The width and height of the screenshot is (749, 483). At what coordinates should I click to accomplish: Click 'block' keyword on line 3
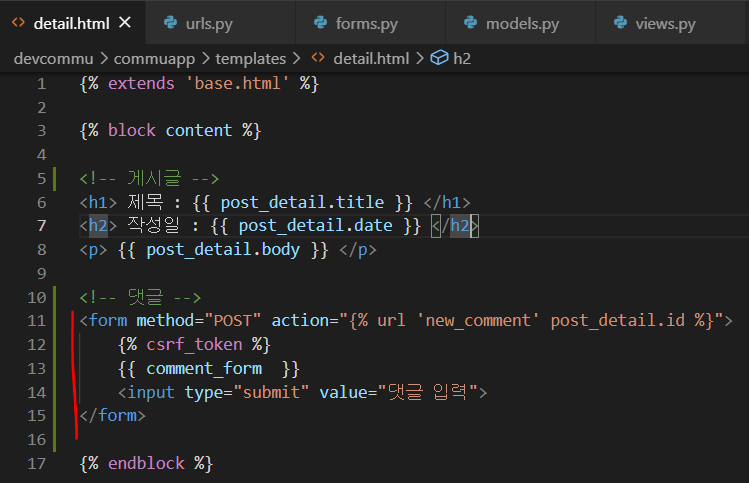click(131, 130)
